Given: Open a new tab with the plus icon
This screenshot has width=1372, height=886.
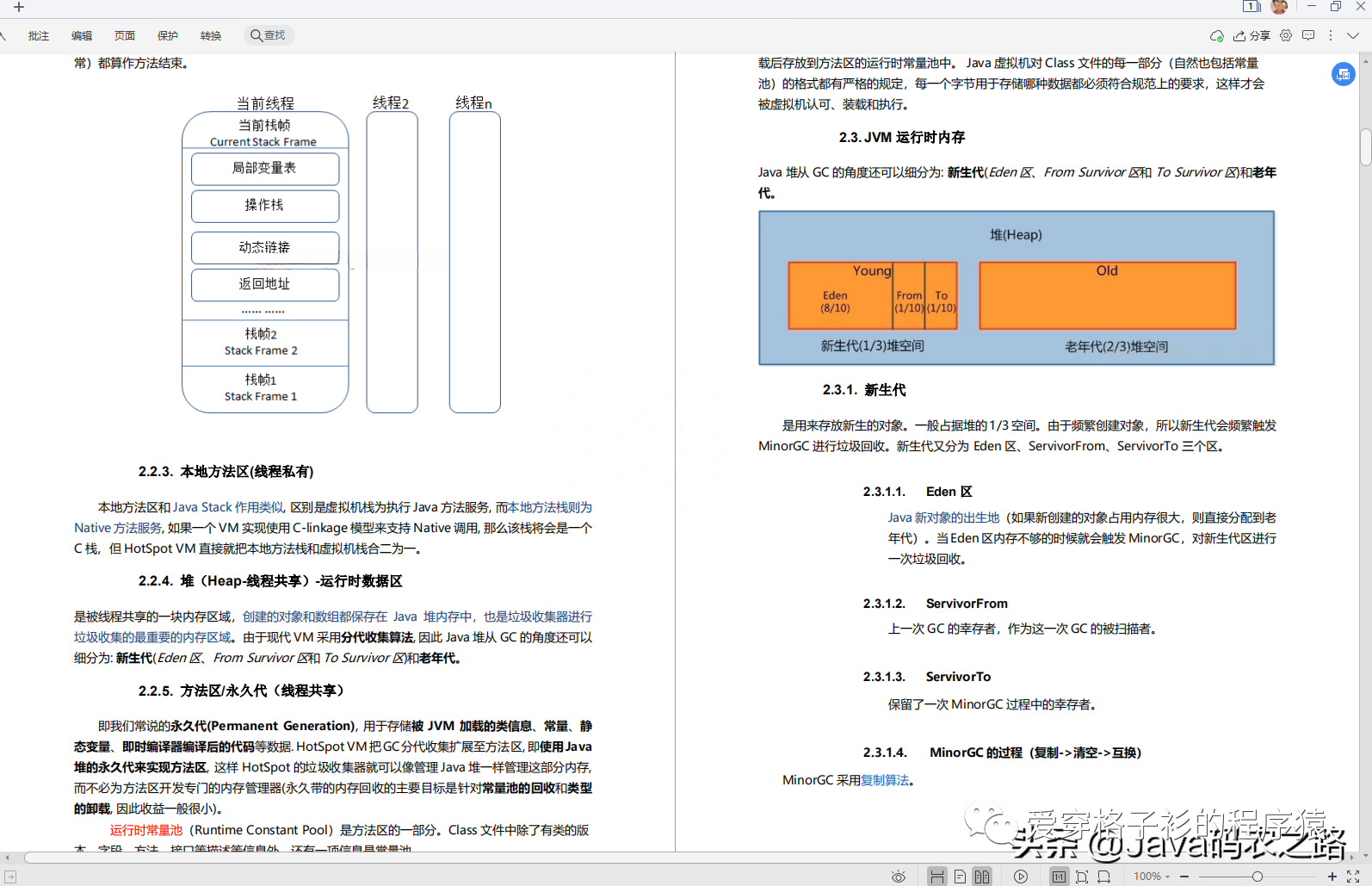Looking at the screenshot, I should tap(19, 7).
